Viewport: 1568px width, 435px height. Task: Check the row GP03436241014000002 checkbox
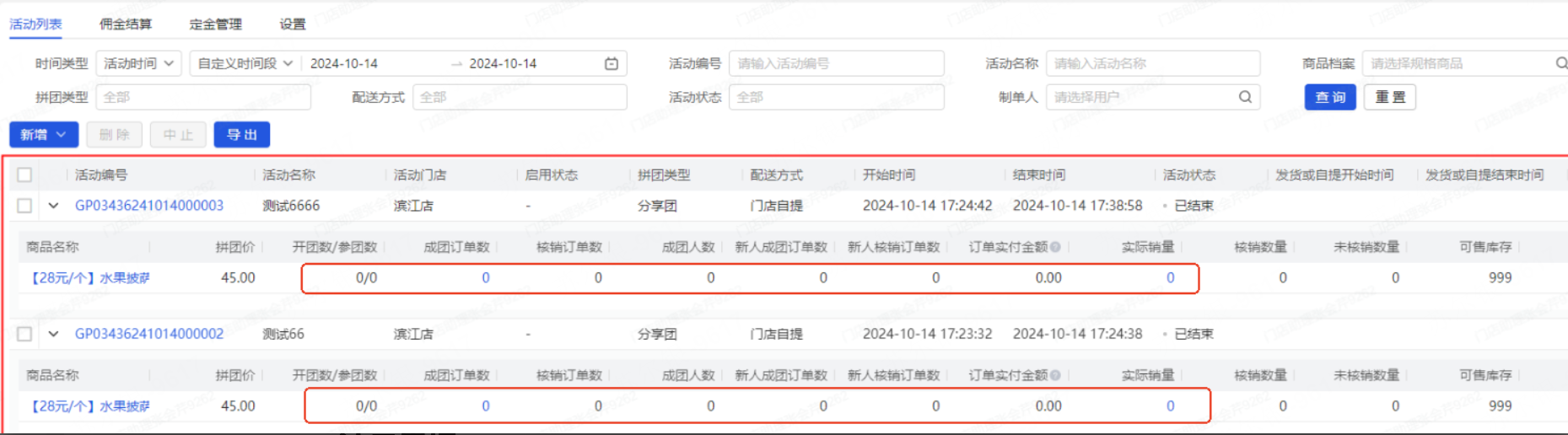24,334
